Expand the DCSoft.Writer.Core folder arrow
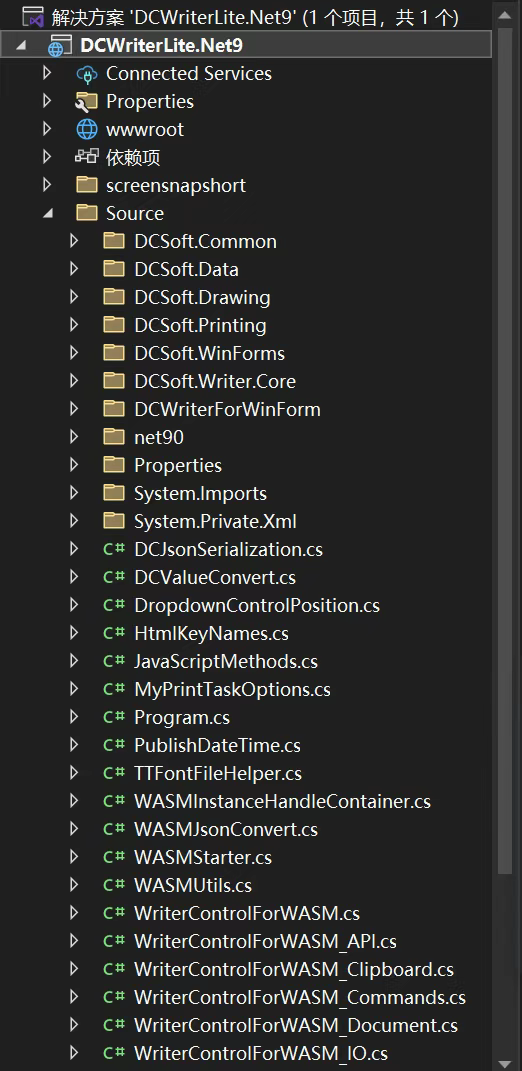Viewport: 522px width, 1071px height. pyautogui.click(x=74, y=381)
